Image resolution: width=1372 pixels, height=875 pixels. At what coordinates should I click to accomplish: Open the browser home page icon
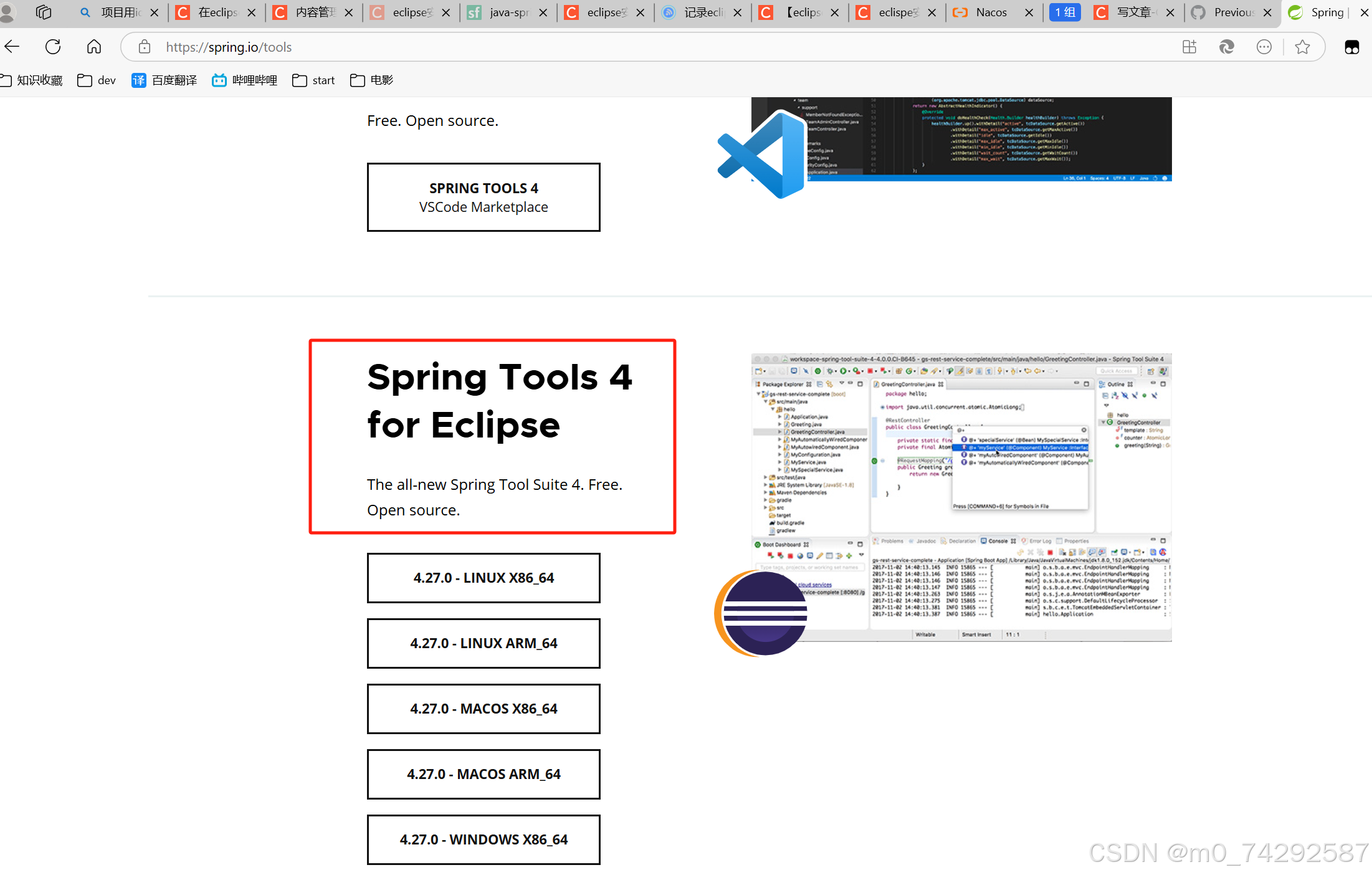pos(94,47)
